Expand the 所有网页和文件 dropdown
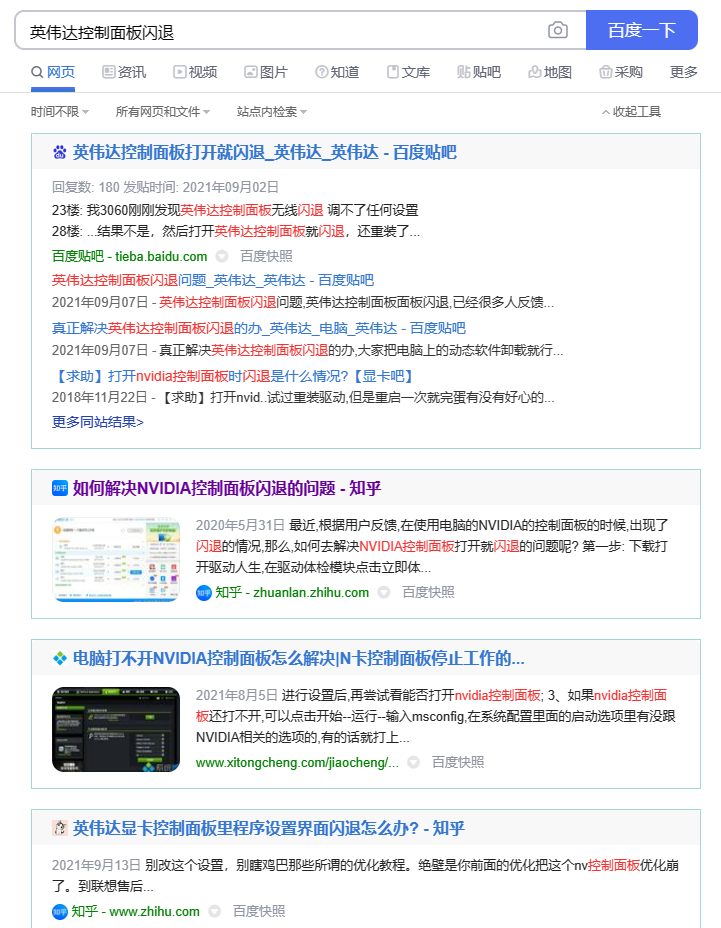 [x=163, y=112]
